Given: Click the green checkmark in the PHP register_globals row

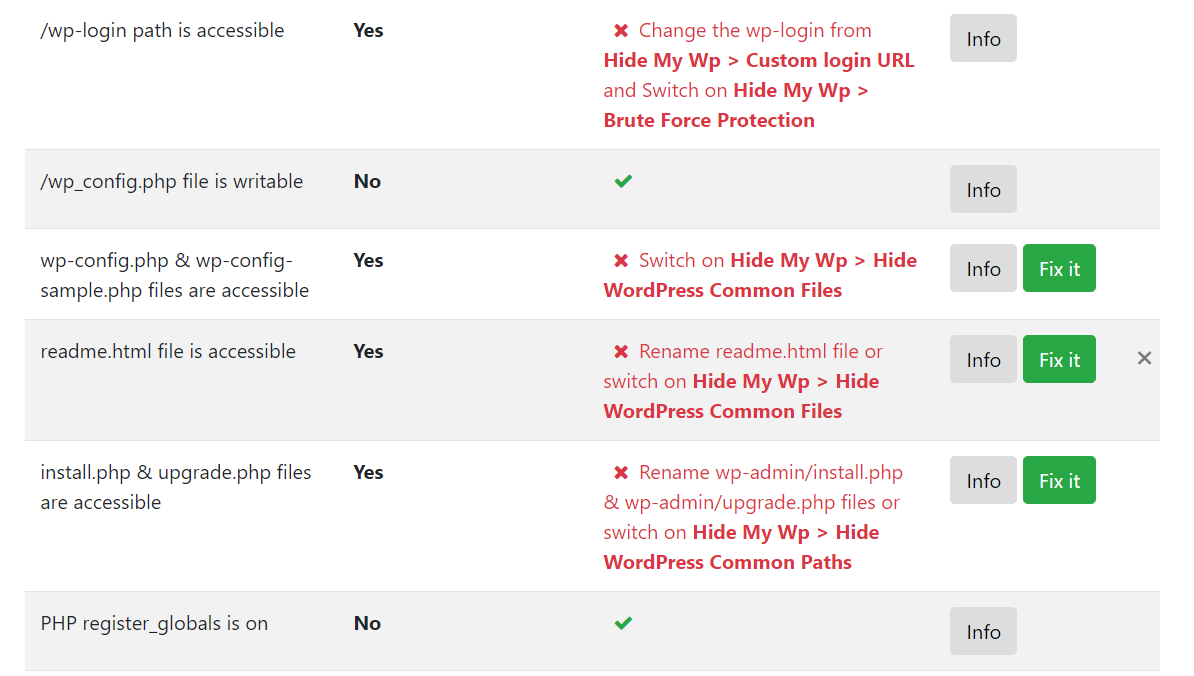Looking at the screenshot, I should coord(623,623).
